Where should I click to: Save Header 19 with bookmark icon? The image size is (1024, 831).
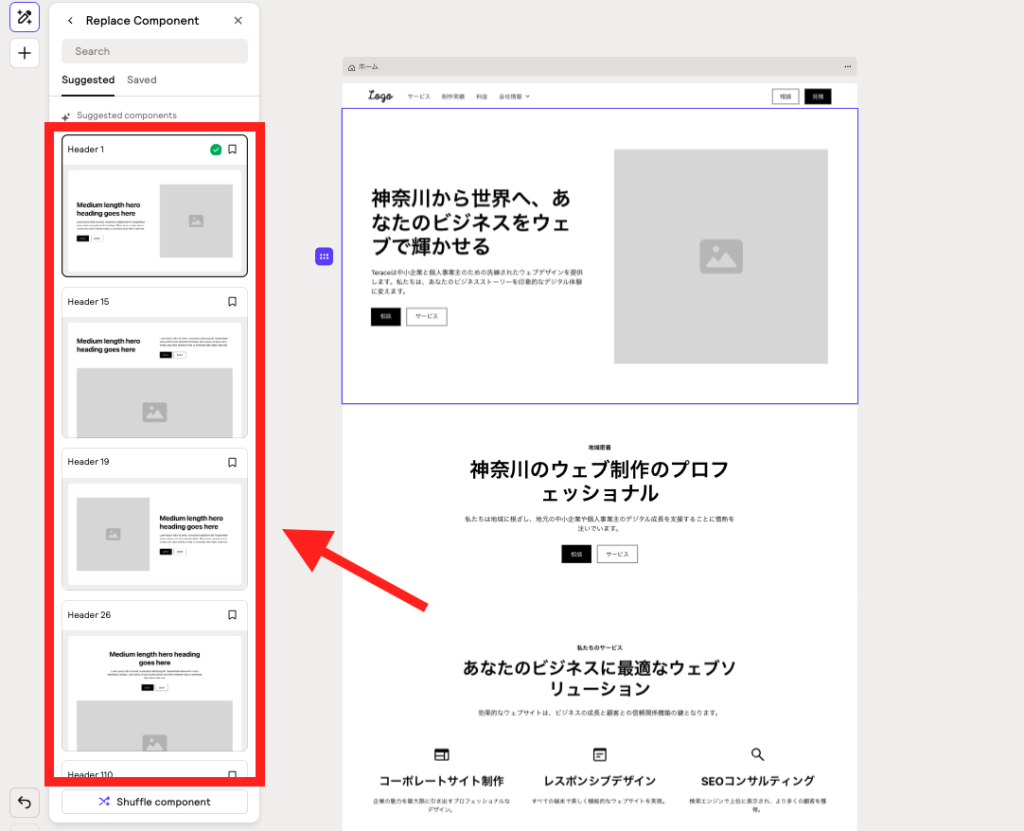tap(232, 463)
